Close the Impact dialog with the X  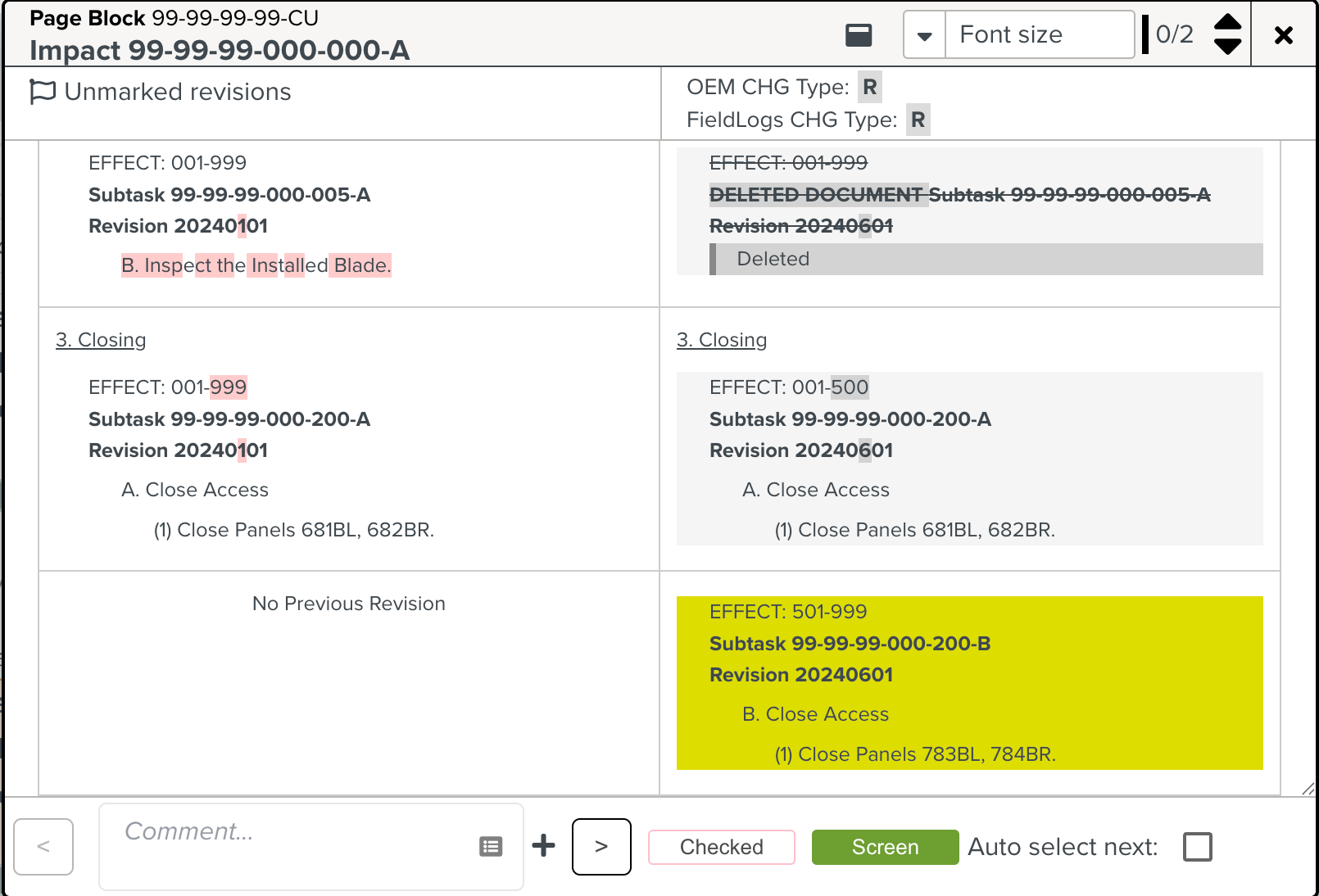tap(1283, 35)
